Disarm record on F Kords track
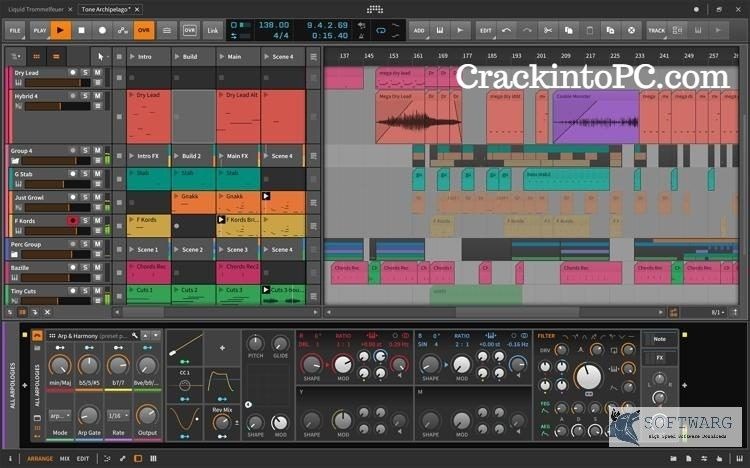 [73, 221]
